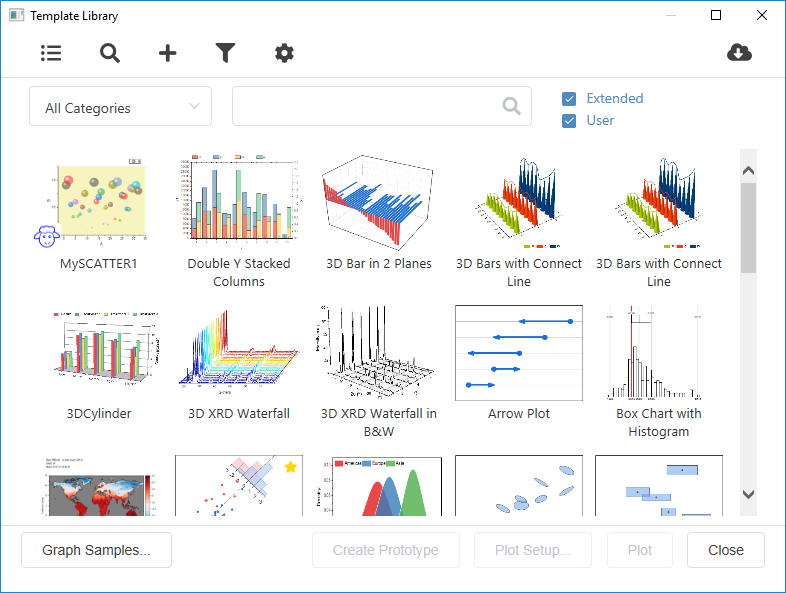Open the settings gear icon
786x593 pixels.
[x=284, y=53]
